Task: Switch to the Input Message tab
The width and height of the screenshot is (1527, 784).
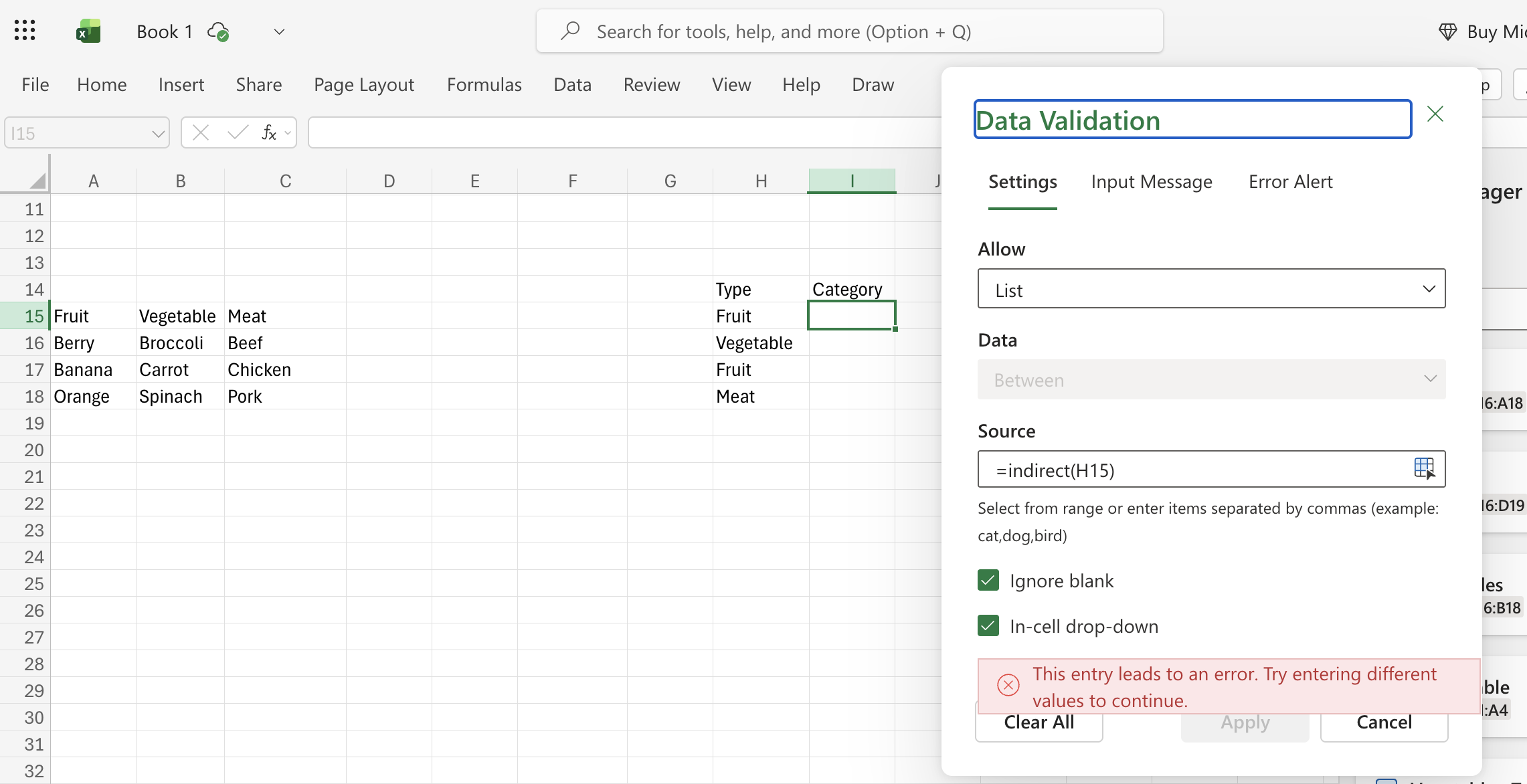Action: coord(1151,182)
